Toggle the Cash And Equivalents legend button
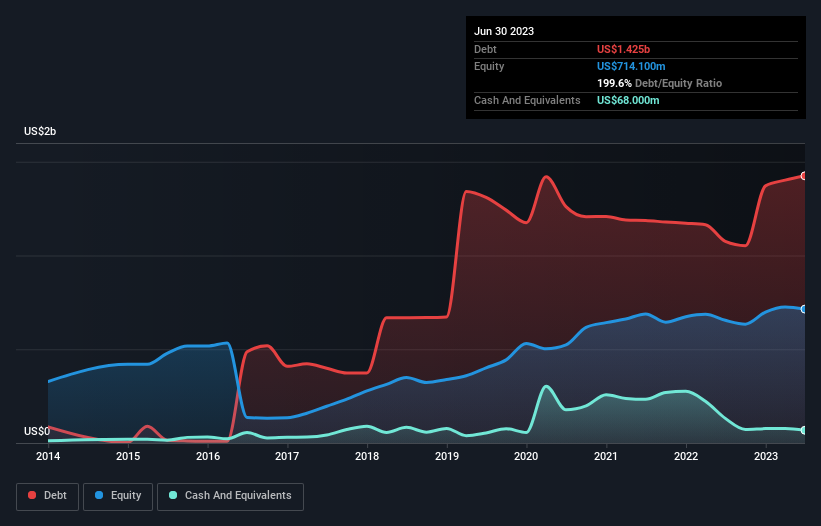The image size is (821, 526). pyautogui.click(x=230, y=496)
